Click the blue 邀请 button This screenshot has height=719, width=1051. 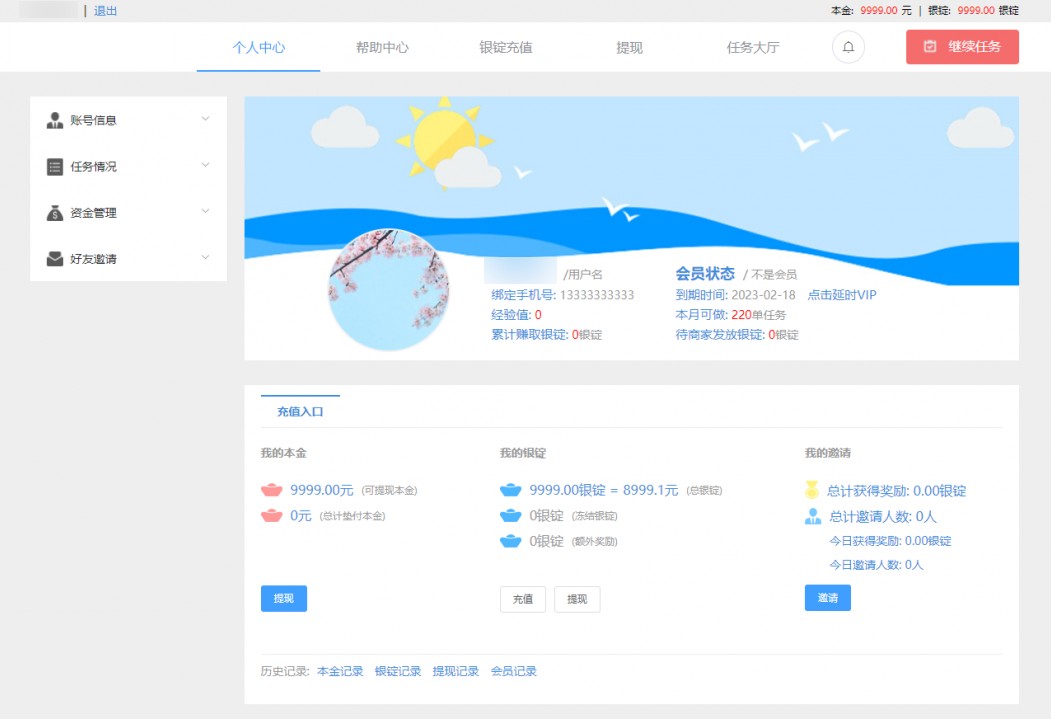click(x=828, y=598)
